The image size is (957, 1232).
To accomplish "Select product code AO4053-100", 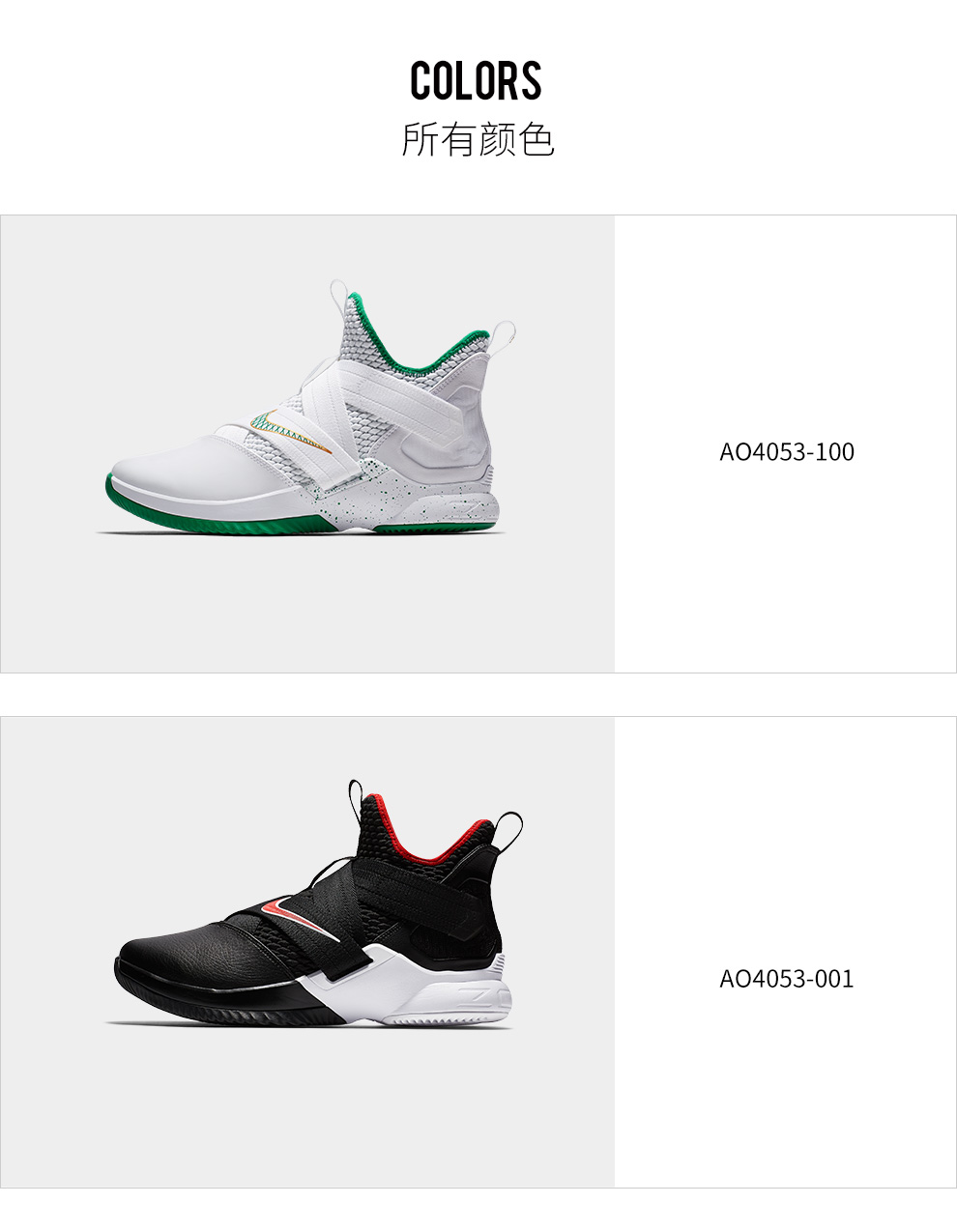I will [x=786, y=451].
